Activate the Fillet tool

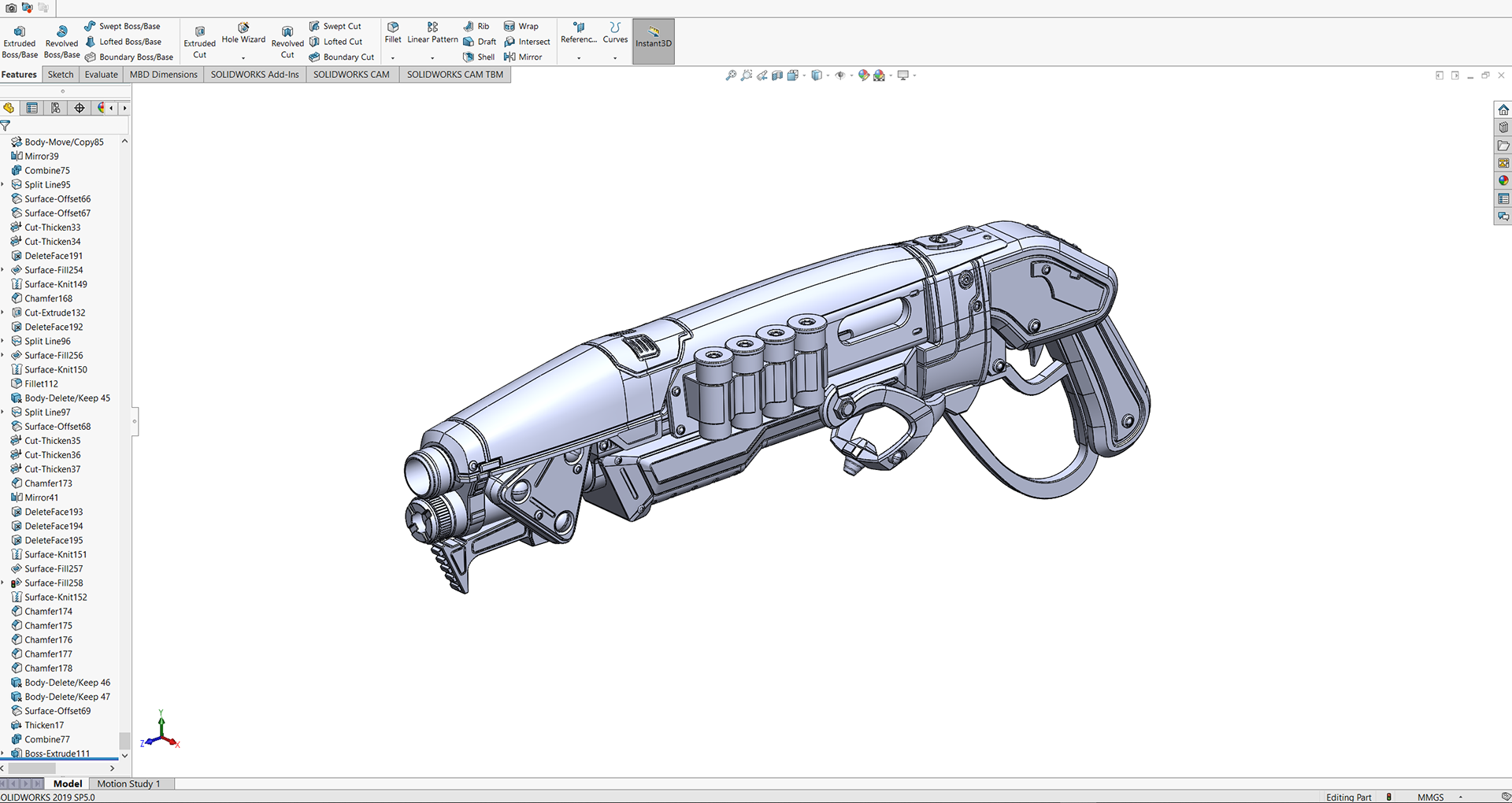(393, 32)
